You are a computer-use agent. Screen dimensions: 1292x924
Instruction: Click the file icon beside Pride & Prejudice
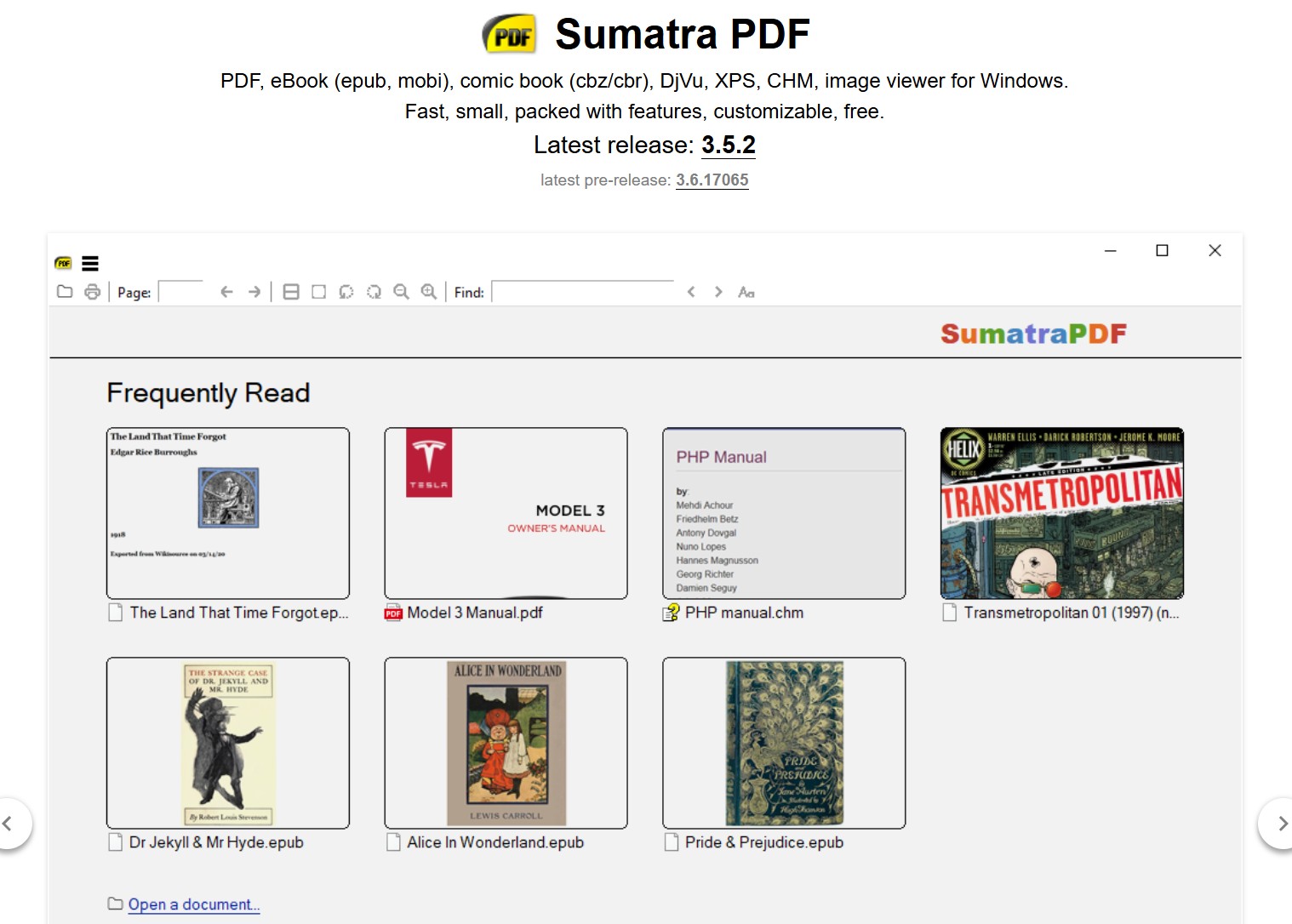[x=672, y=842]
